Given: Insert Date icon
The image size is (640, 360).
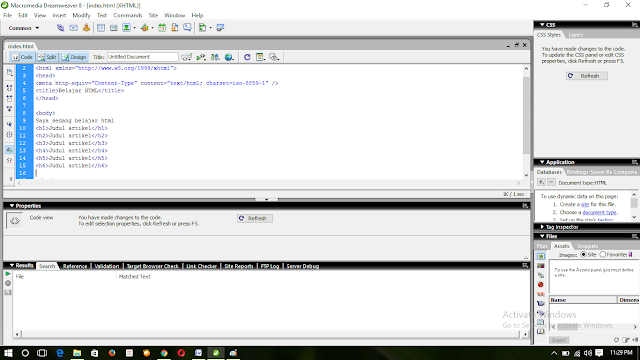Looking at the screenshot, I should click(162, 28).
